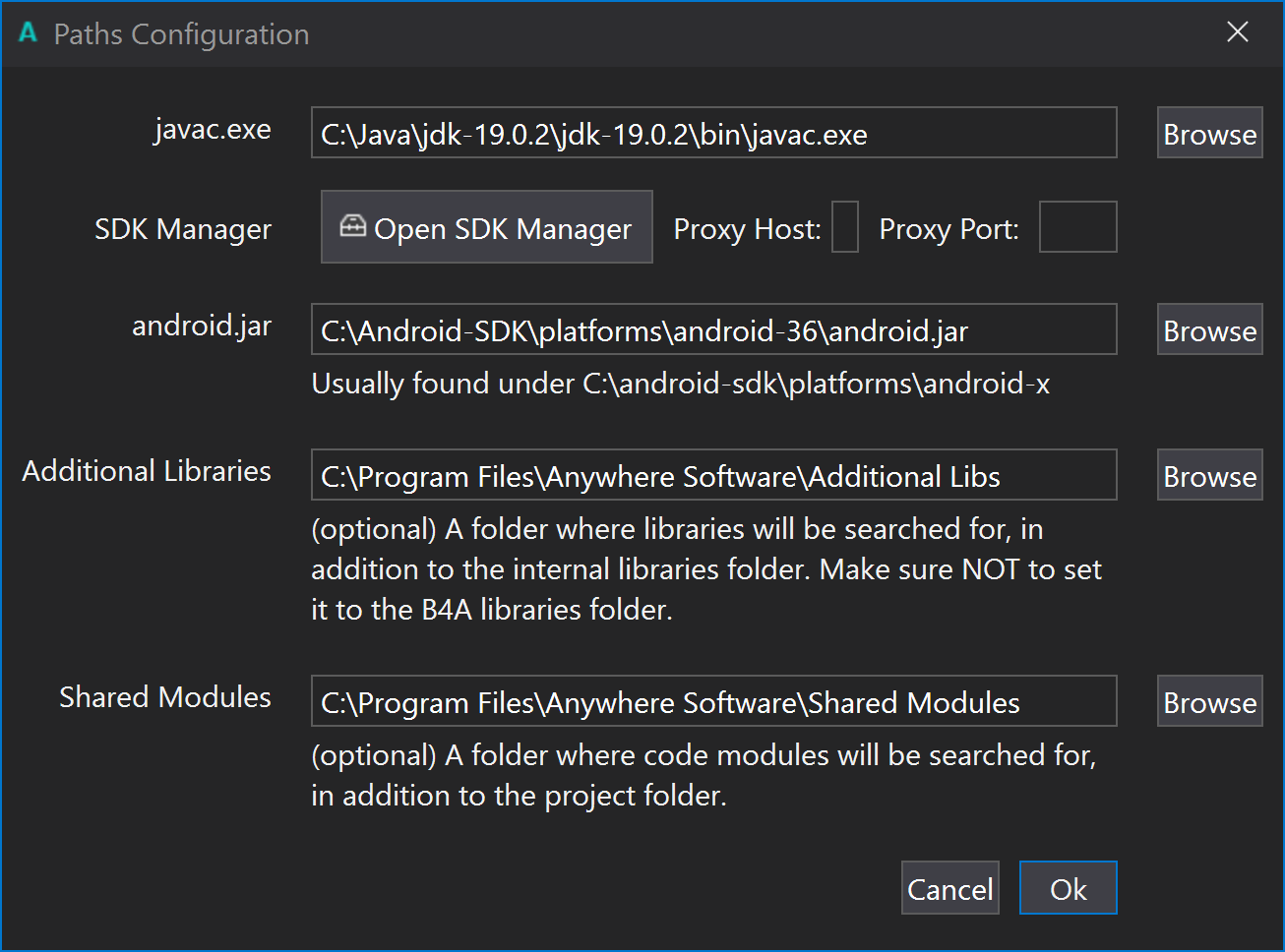This screenshot has height=952, width=1285.
Task: Focus the Additional Libraries folder field
Action: pos(713,475)
